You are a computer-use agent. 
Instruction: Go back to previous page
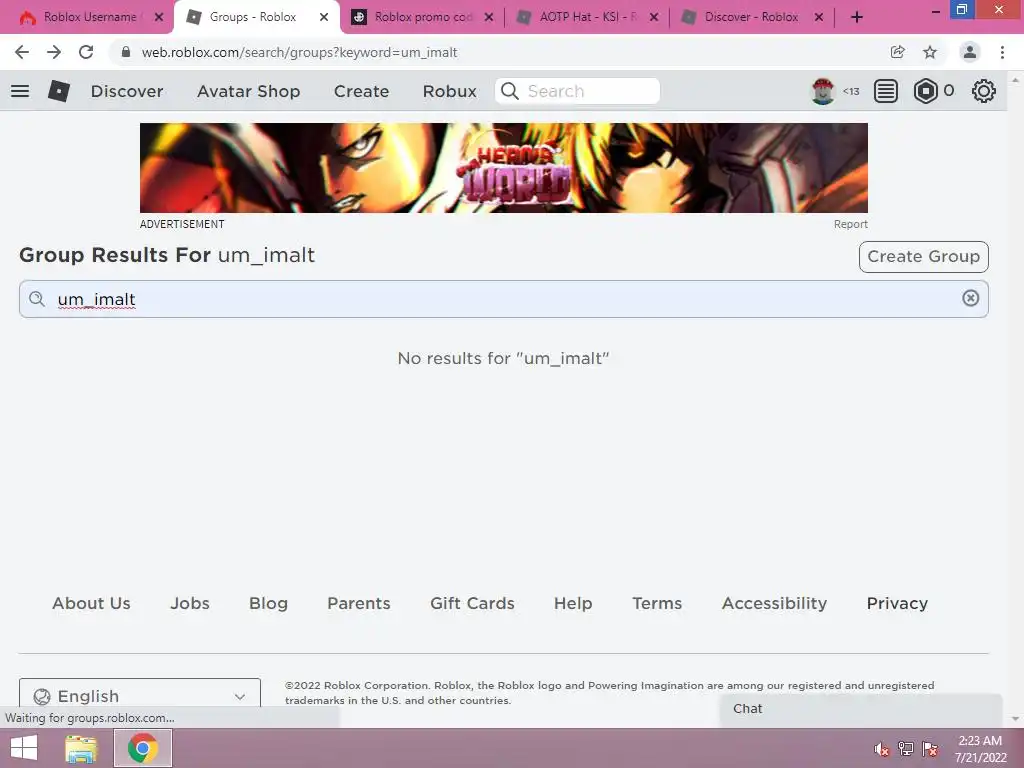pyautogui.click(x=22, y=52)
